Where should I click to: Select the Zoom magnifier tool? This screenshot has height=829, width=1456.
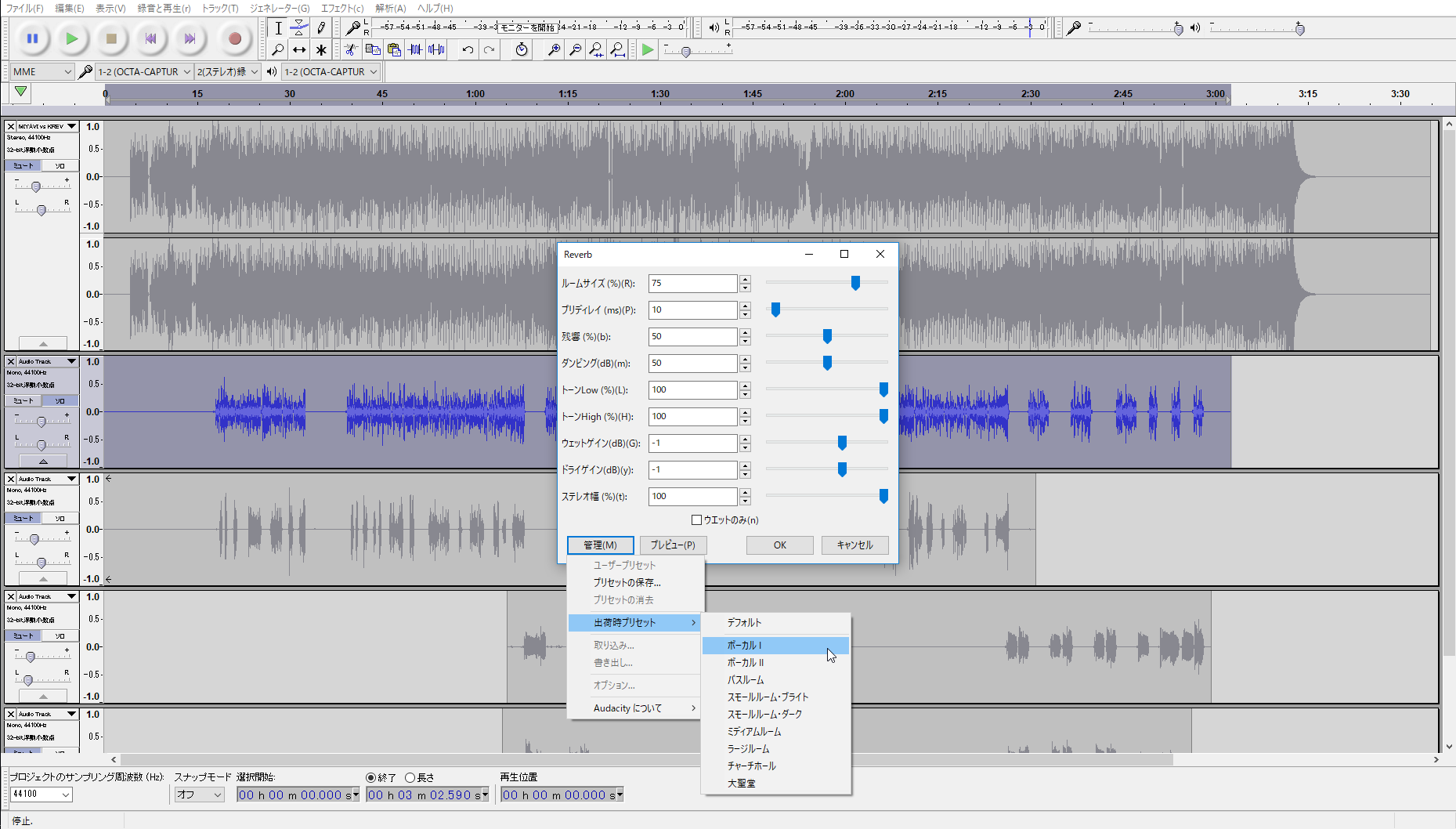(278, 50)
